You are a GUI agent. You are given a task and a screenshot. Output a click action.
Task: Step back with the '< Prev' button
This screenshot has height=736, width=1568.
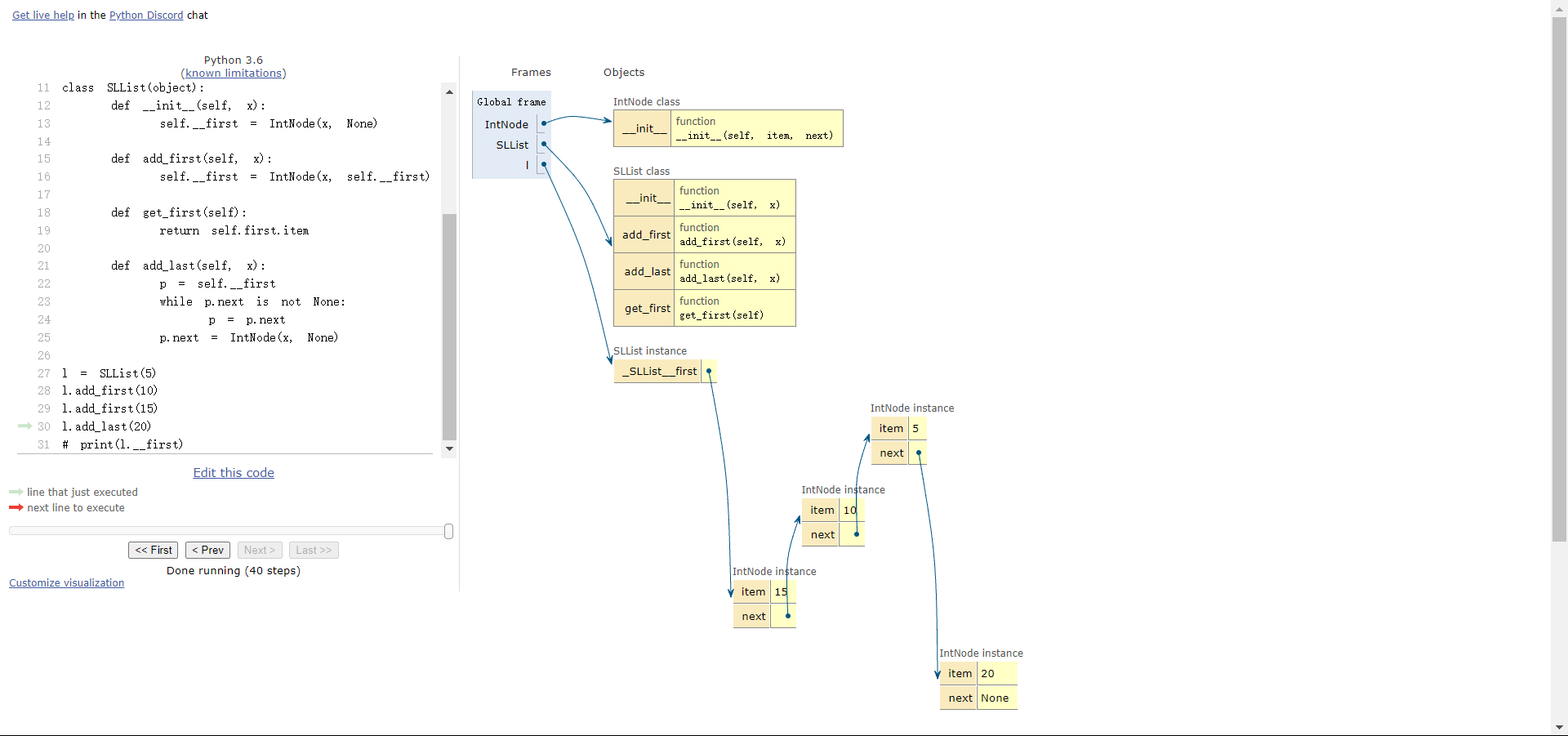click(207, 551)
